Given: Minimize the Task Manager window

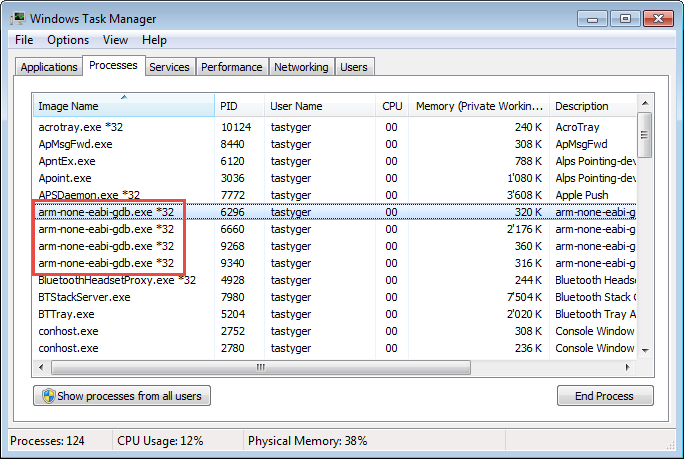Looking at the screenshot, I should pyautogui.click(x=592, y=19).
